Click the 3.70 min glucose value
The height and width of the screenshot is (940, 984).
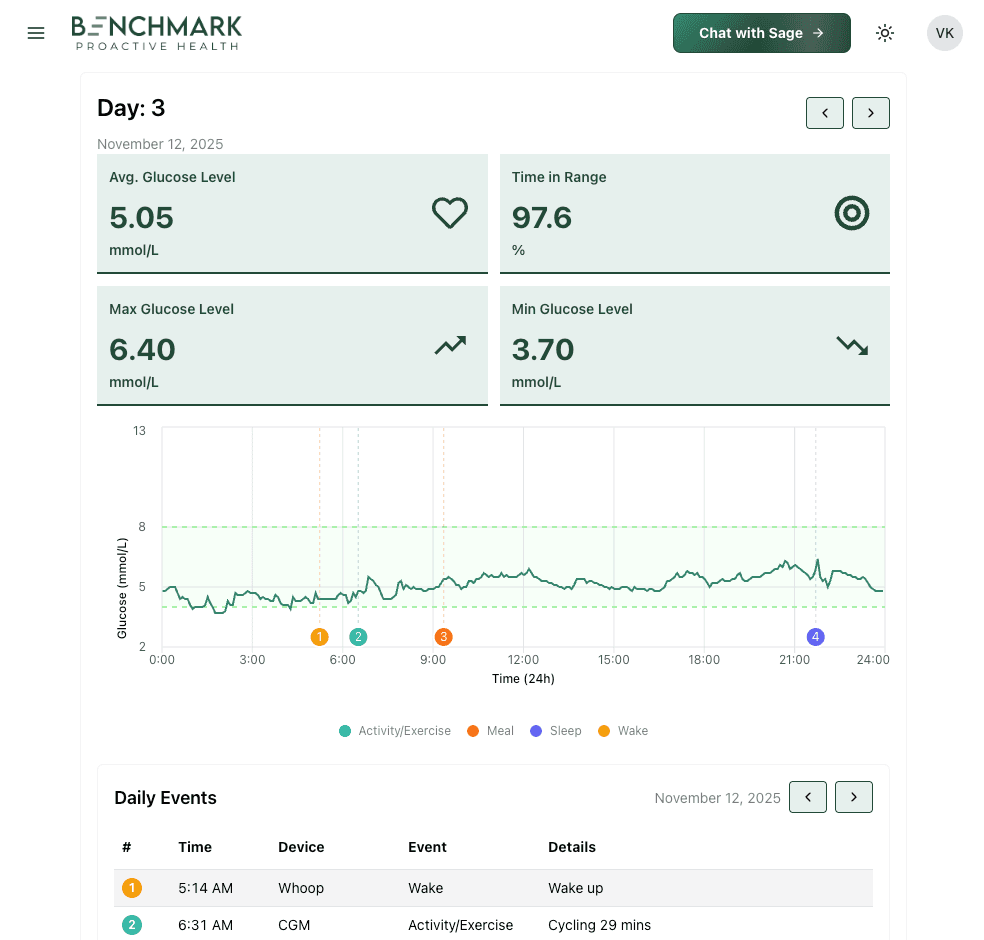(543, 350)
